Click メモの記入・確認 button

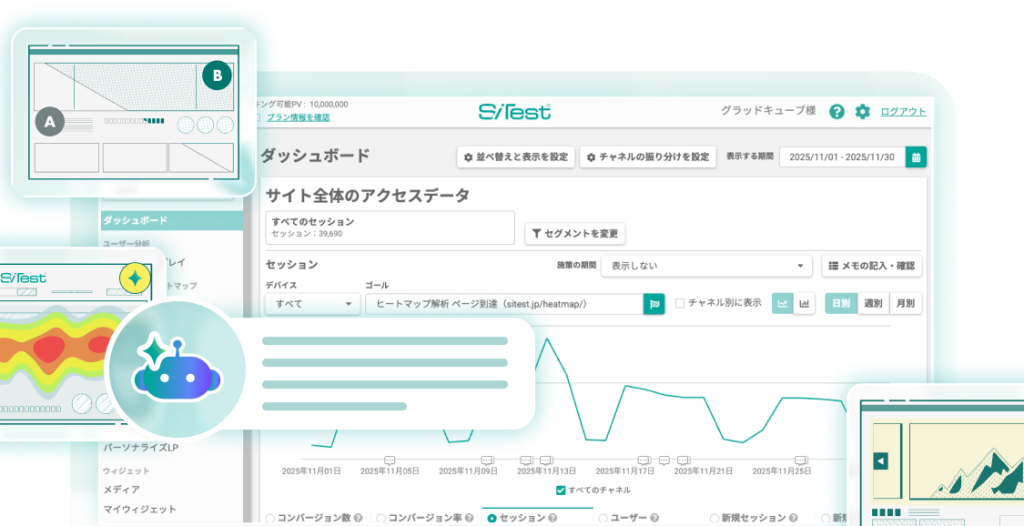(872, 266)
